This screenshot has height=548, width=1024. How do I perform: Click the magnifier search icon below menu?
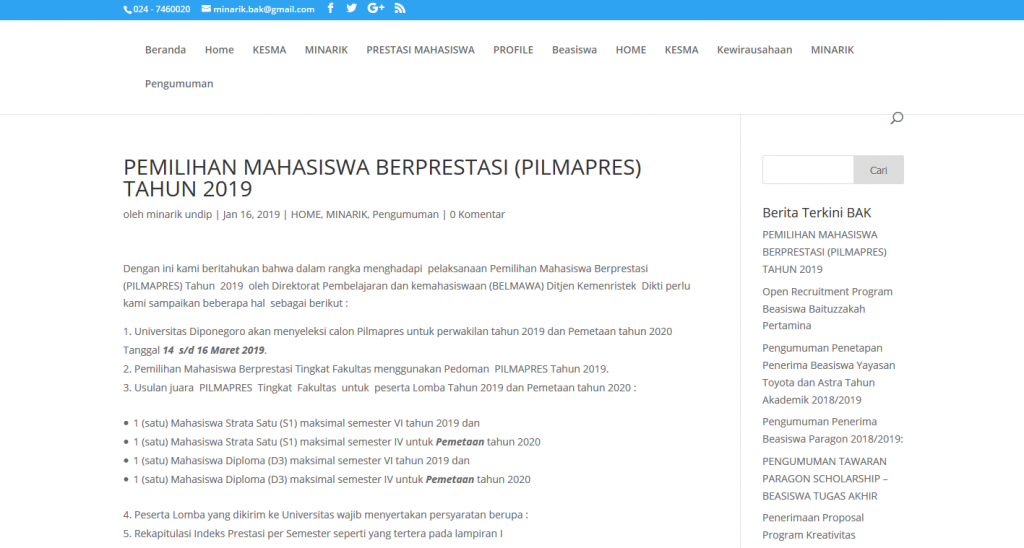pyautogui.click(x=896, y=119)
